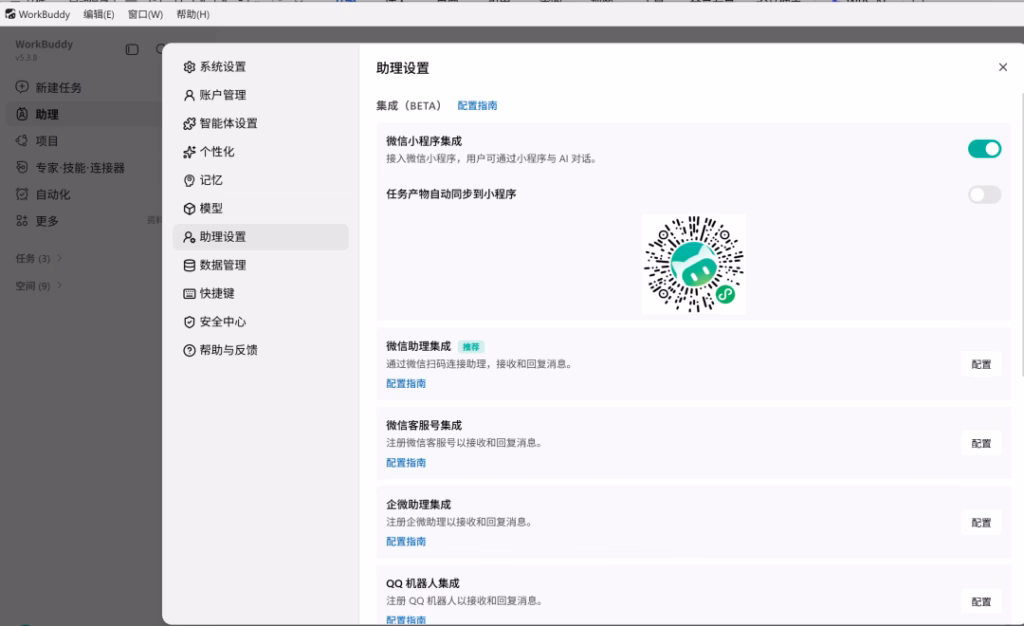Expand the 空间 (9) section chevron
Viewport: 1024px width, 626px height.
tap(59, 285)
